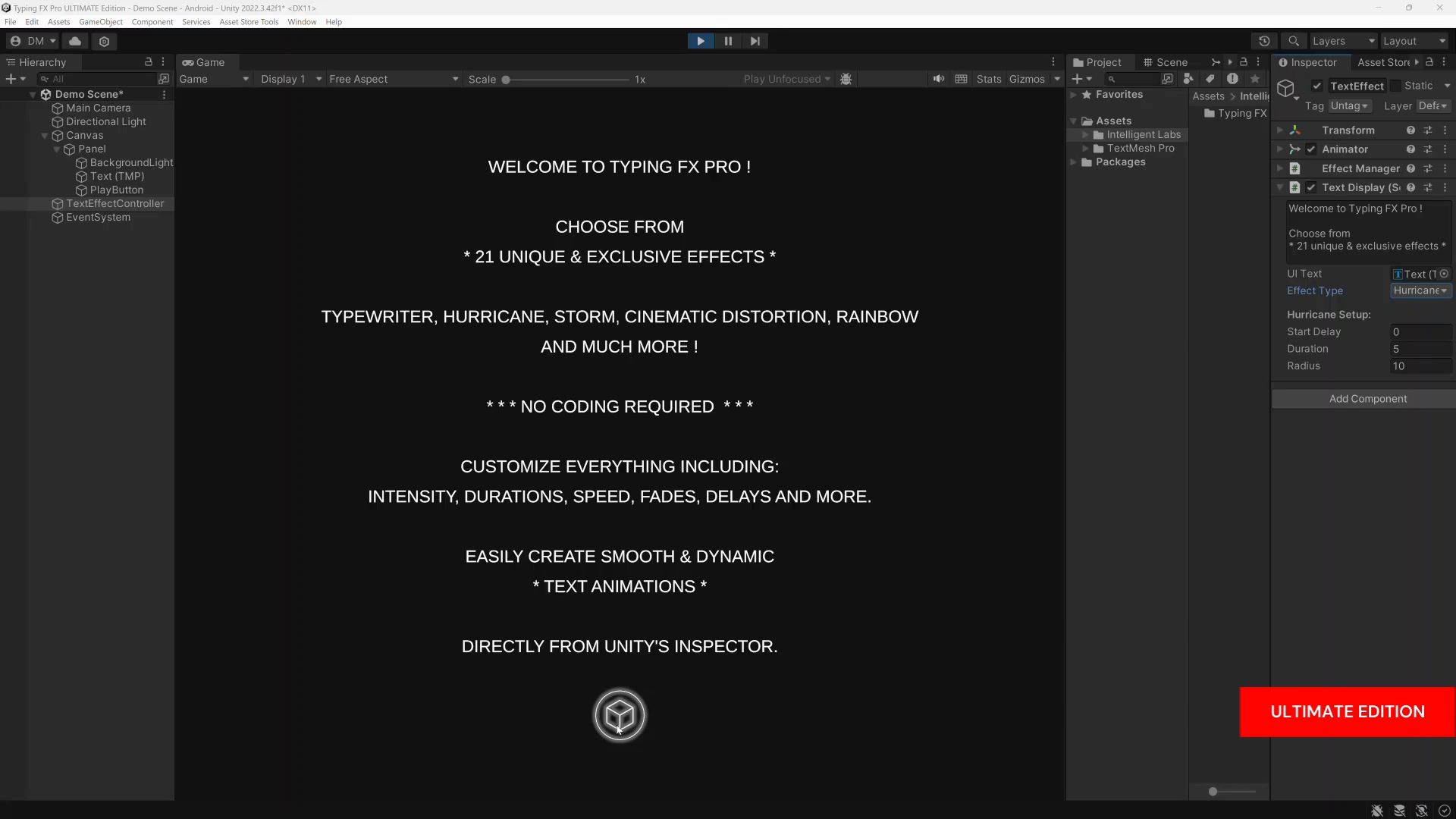The image size is (1456, 819).
Task: Collapse the Panel object arrow
Action: [x=57, y=149]
